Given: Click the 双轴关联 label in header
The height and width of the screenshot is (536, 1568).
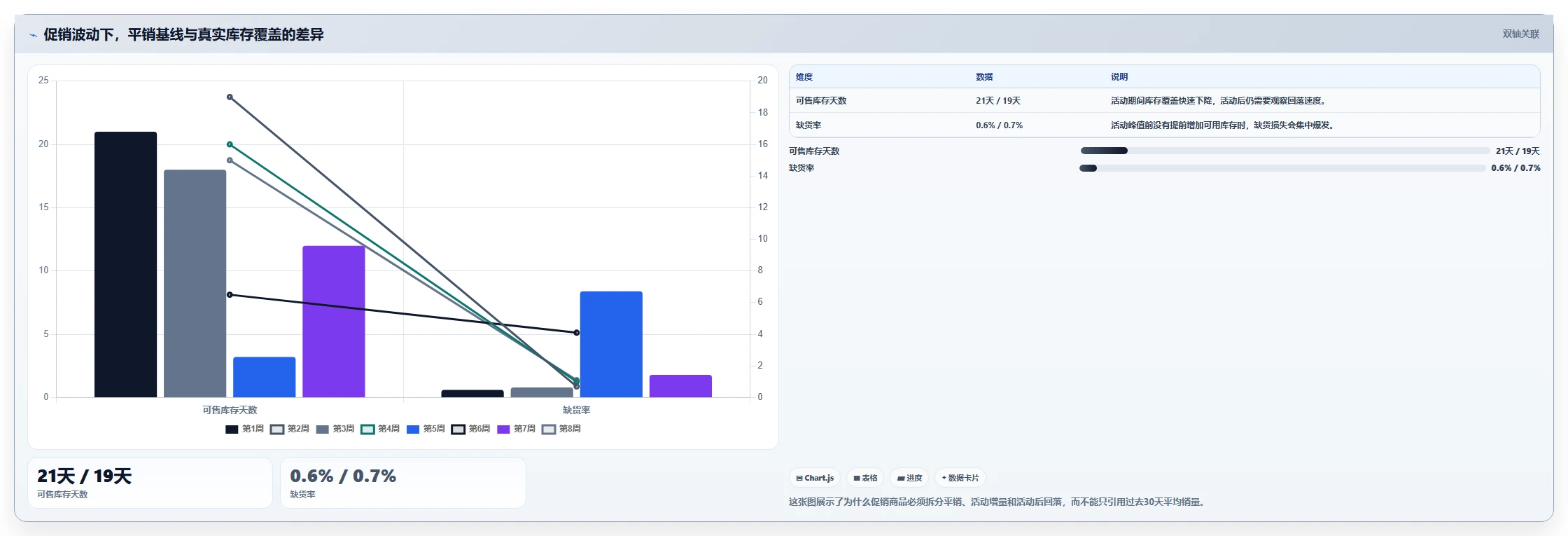Looking at the screenshot, I should pyautogui.click(x=1520, y=34).
